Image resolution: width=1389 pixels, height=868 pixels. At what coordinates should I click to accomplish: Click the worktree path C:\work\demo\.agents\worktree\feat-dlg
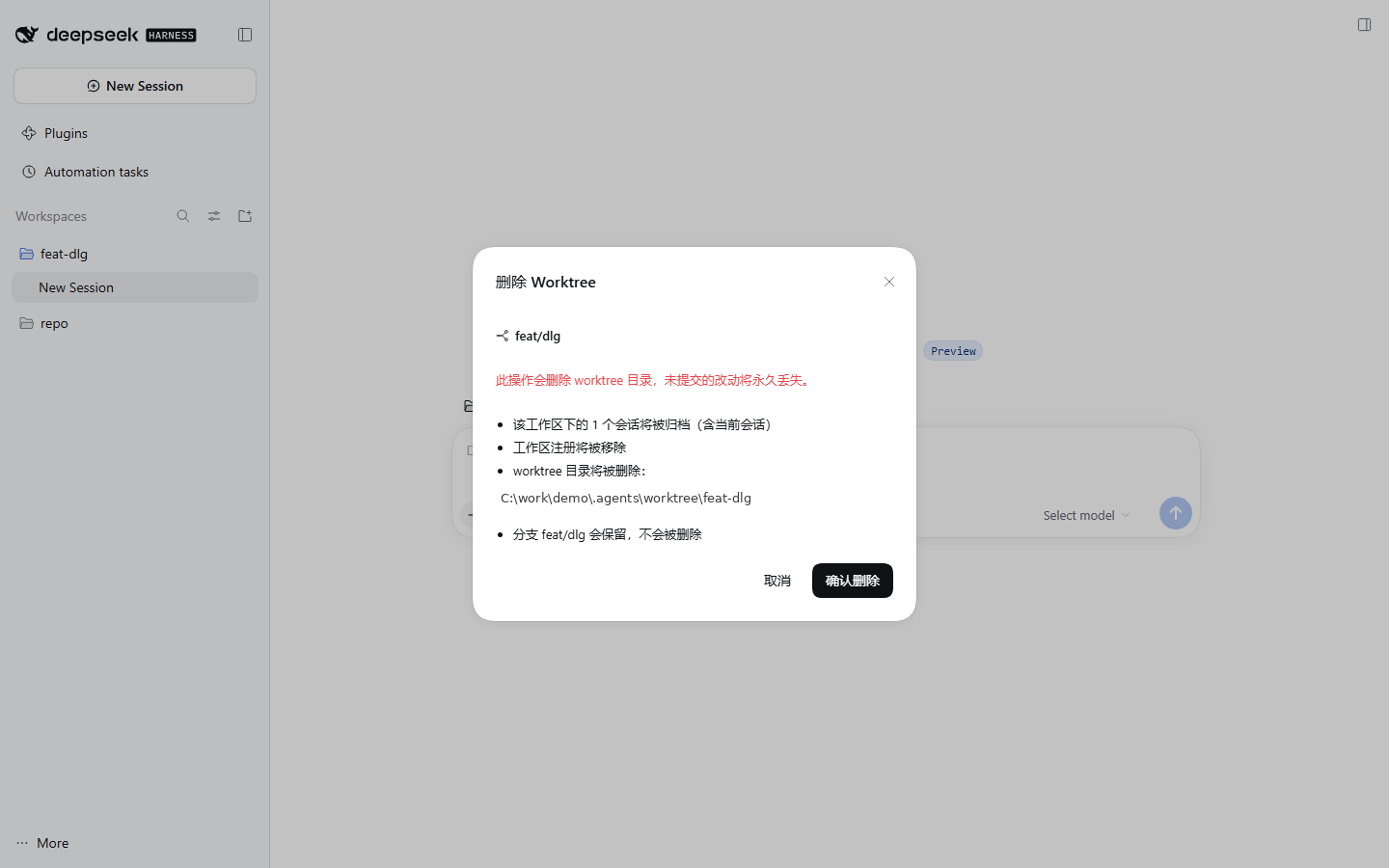pos(626,498)
